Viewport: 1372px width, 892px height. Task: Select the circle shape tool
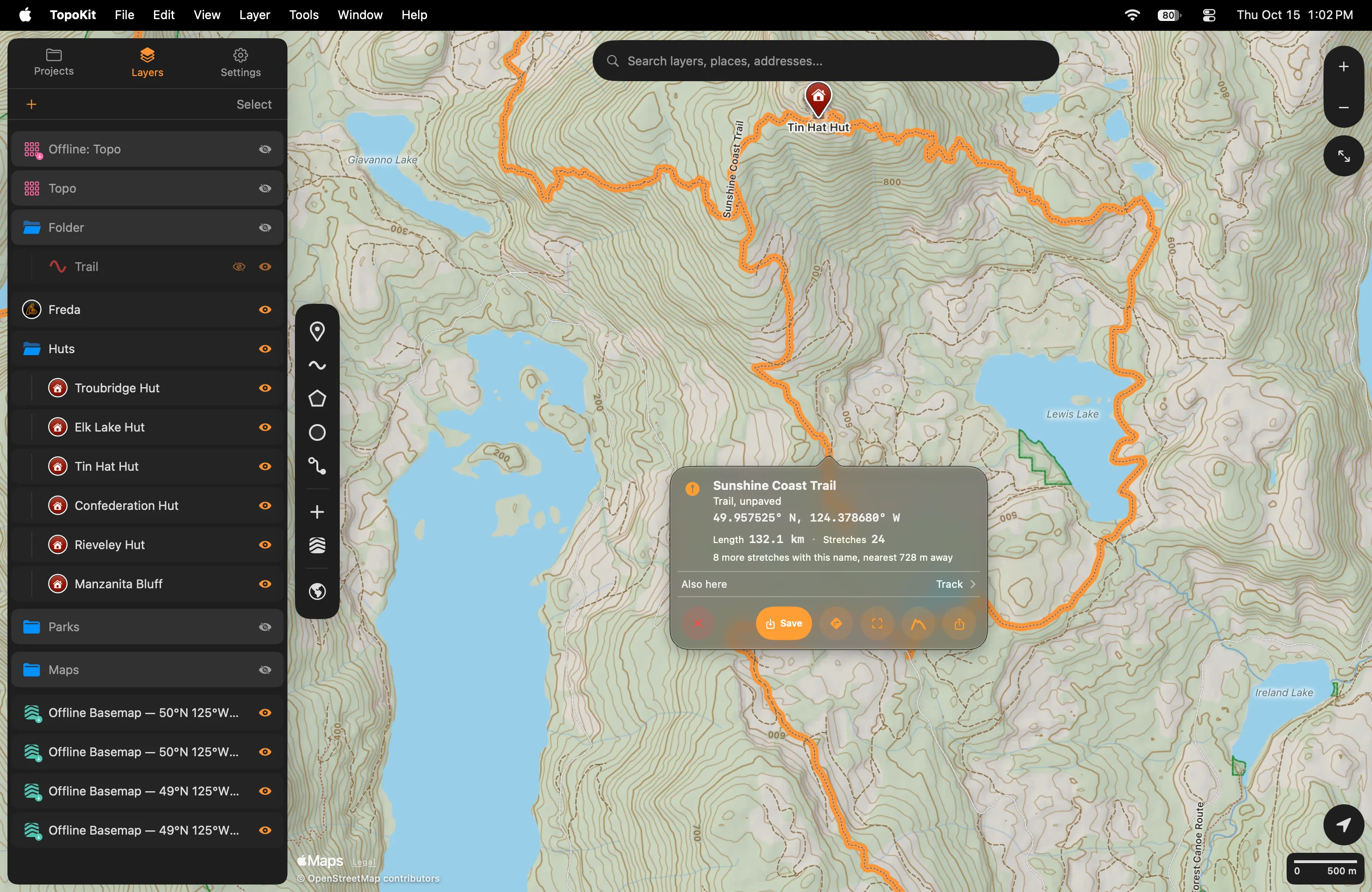coord(317,433)
